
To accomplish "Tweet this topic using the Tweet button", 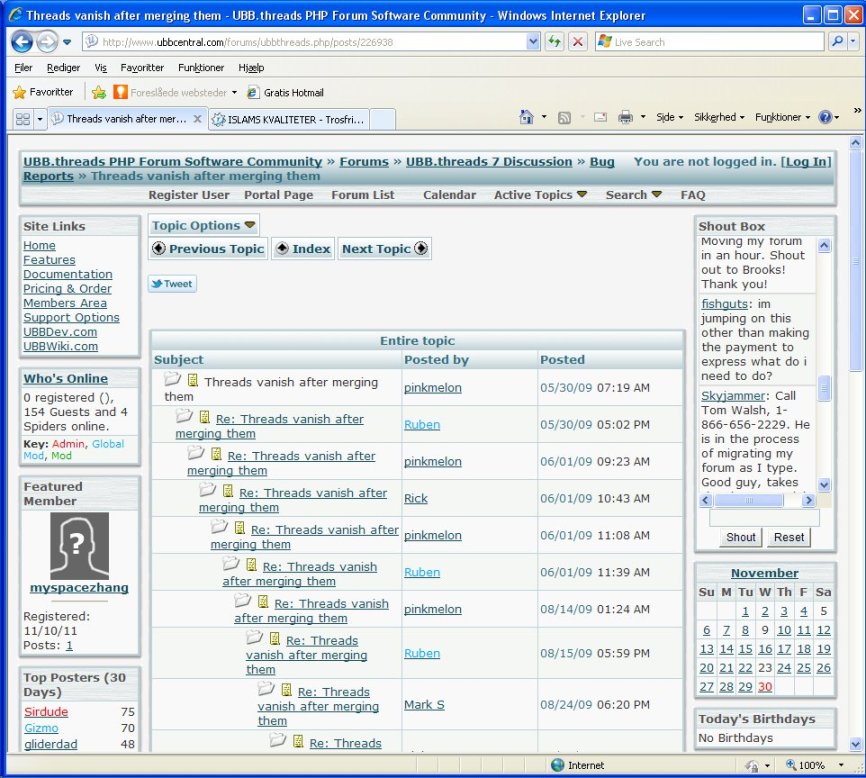I will tap(172, 284).
